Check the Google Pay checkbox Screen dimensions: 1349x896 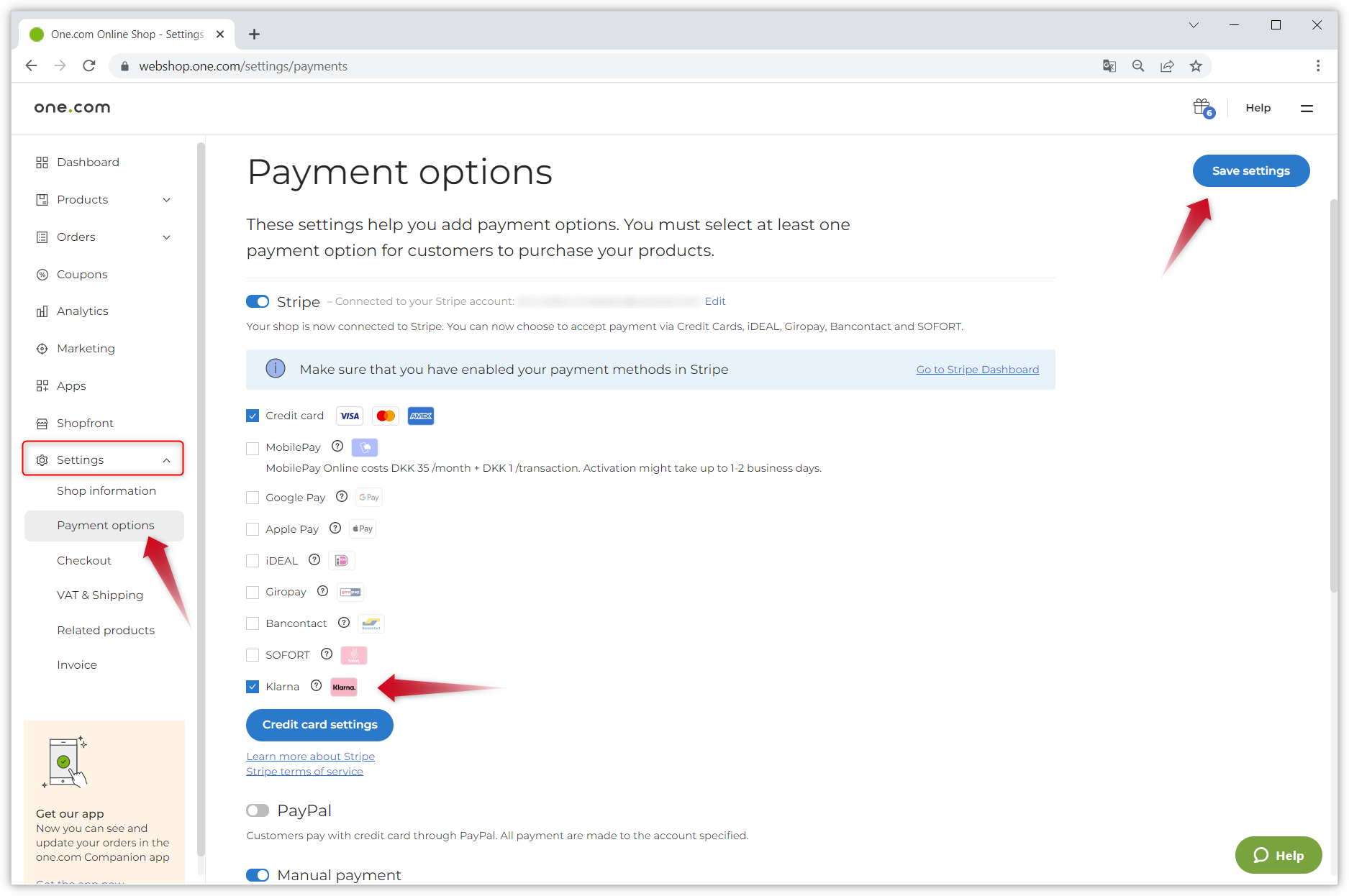click(x=253, y=498)
